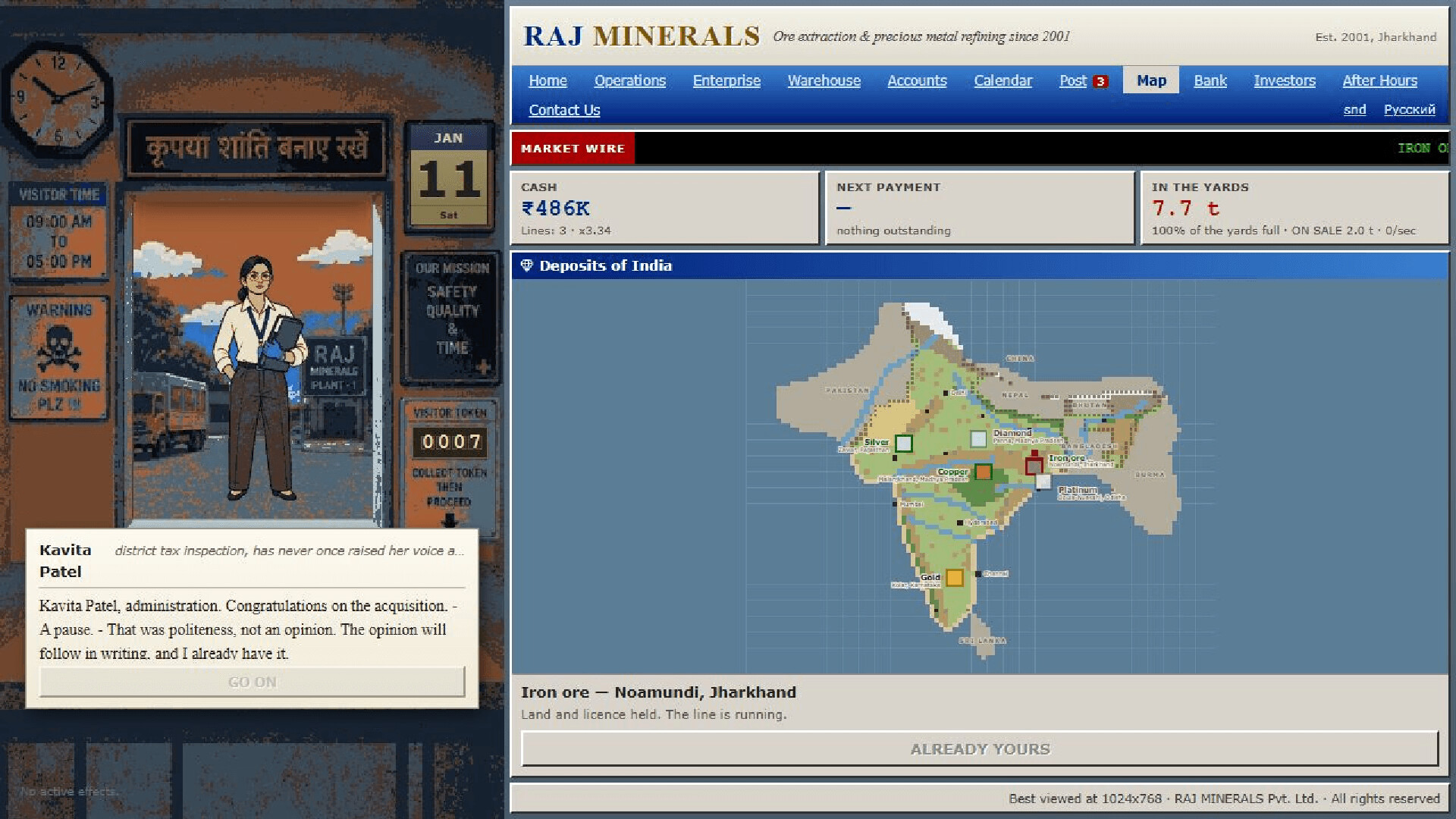
Task: Click the Post unread count badge
Action: coord(1100,82)
